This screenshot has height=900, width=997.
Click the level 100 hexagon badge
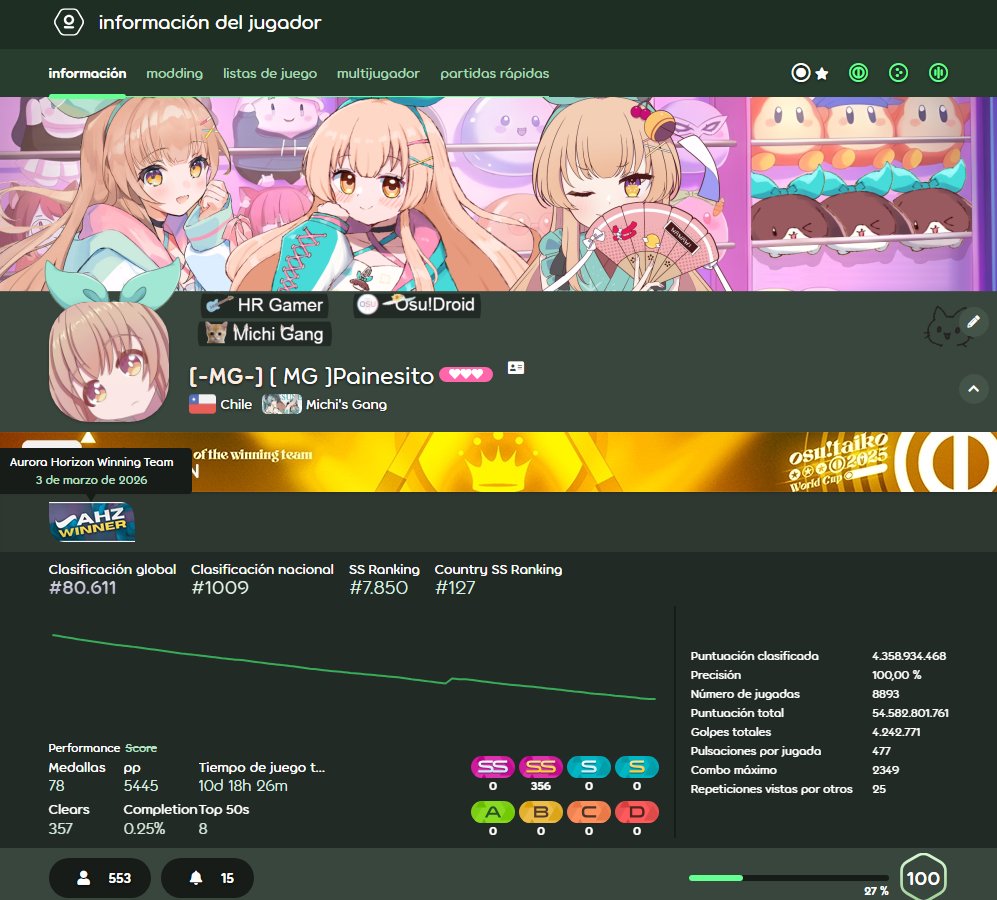(x=923, y=878)
